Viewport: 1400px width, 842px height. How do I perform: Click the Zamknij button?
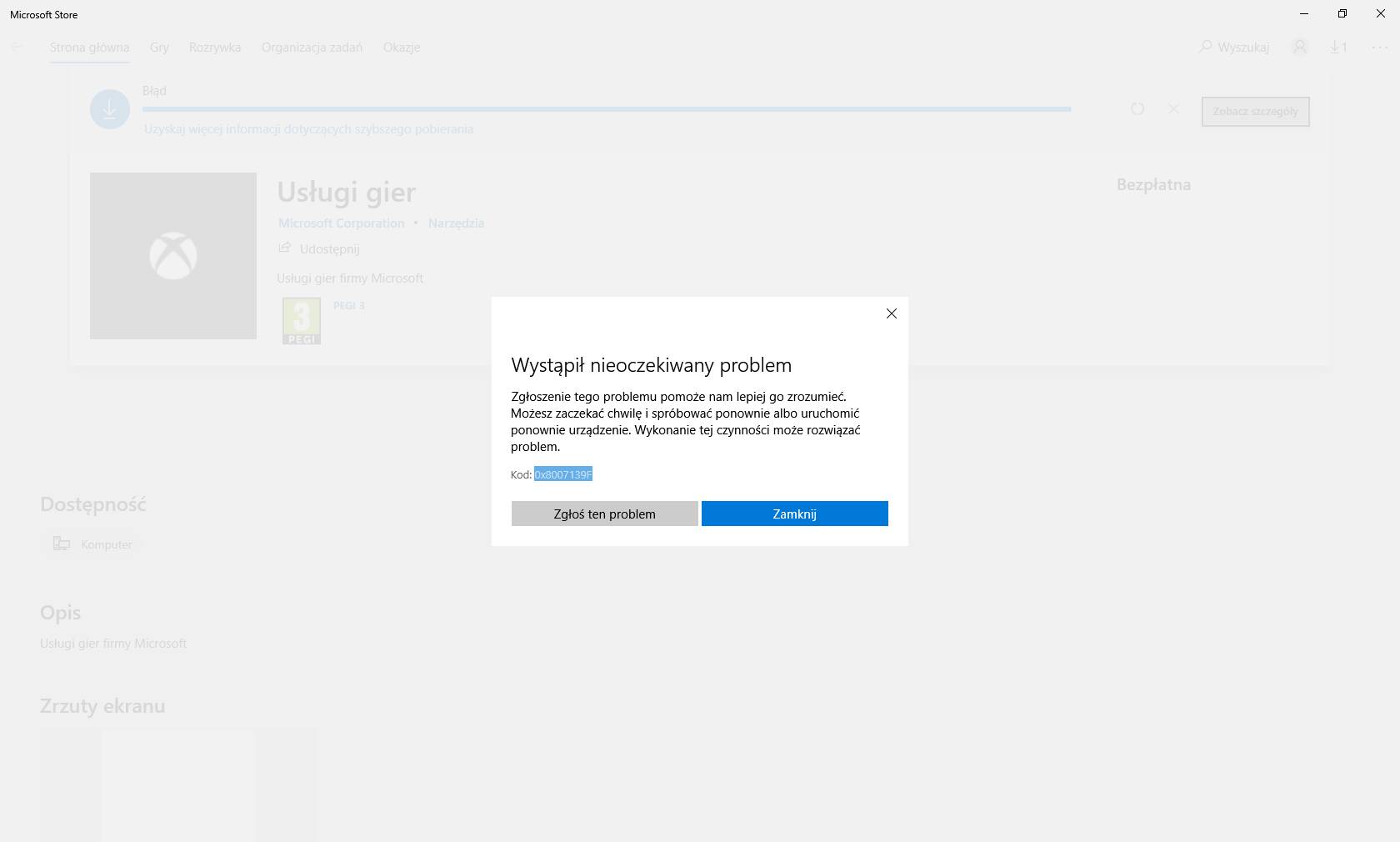[x=794, y=514]
